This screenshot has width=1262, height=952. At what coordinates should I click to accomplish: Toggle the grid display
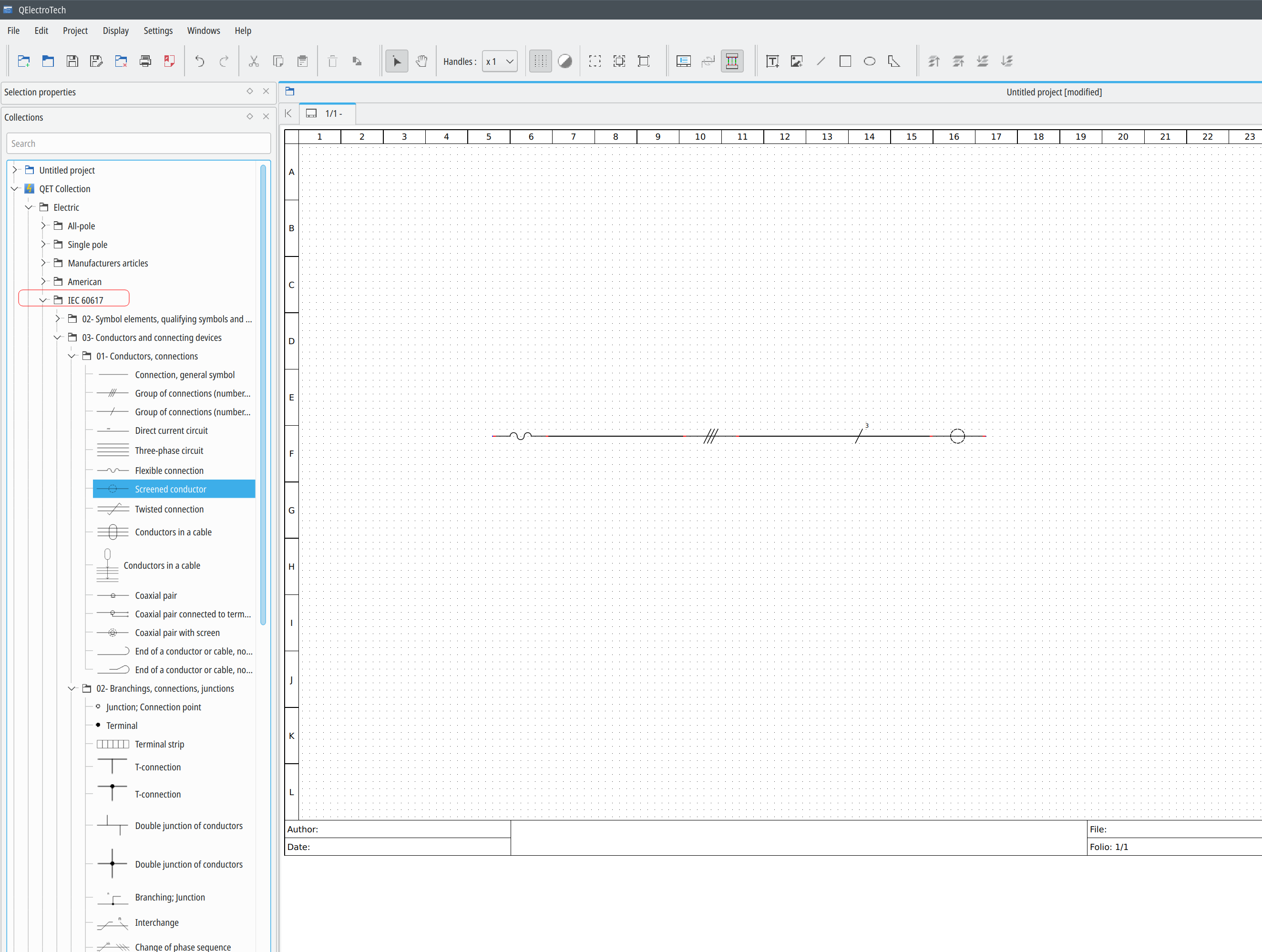tap(540, 61)
